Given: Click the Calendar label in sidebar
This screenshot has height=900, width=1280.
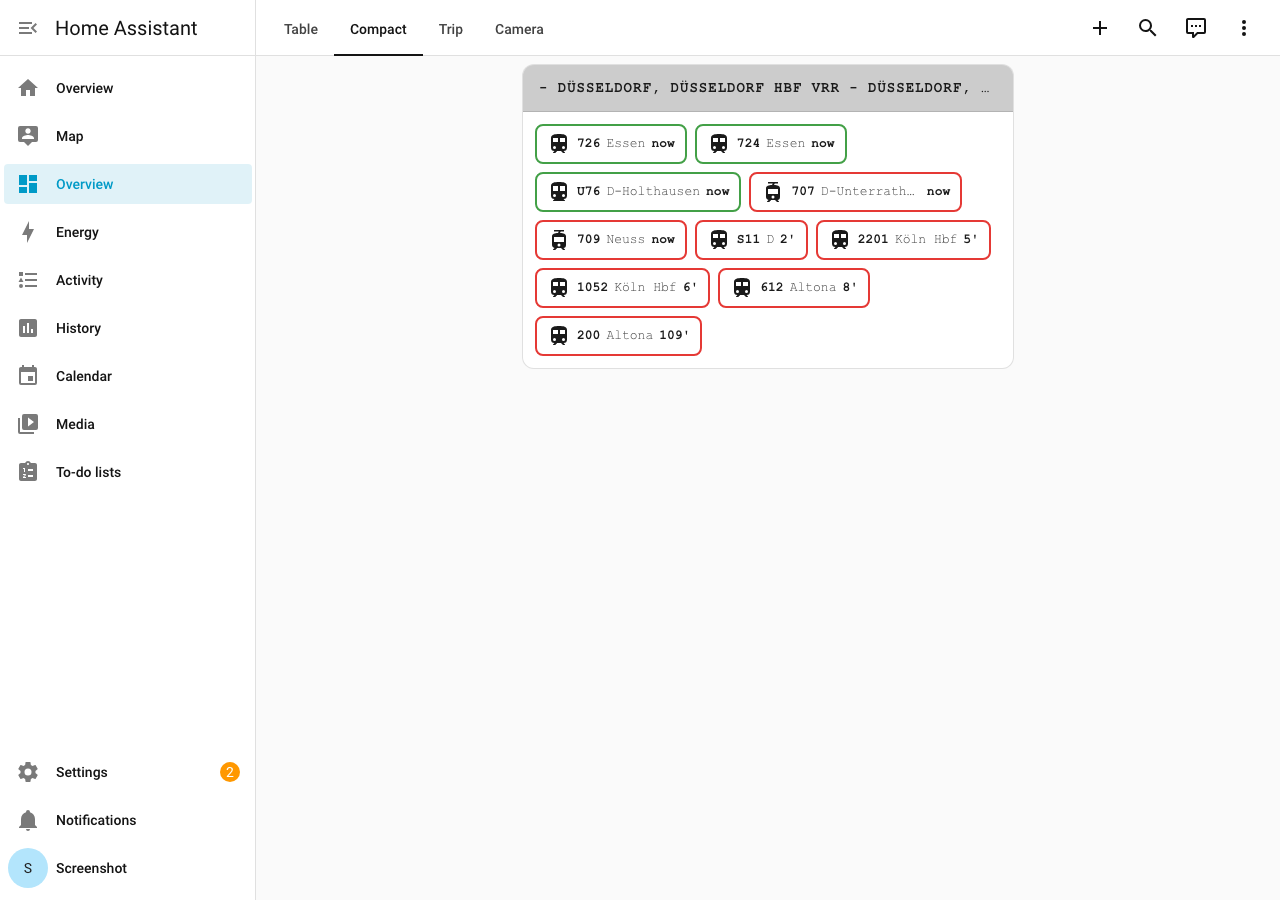Looking at the screenshot, I should pyautogui.click(x=84, y=376).
